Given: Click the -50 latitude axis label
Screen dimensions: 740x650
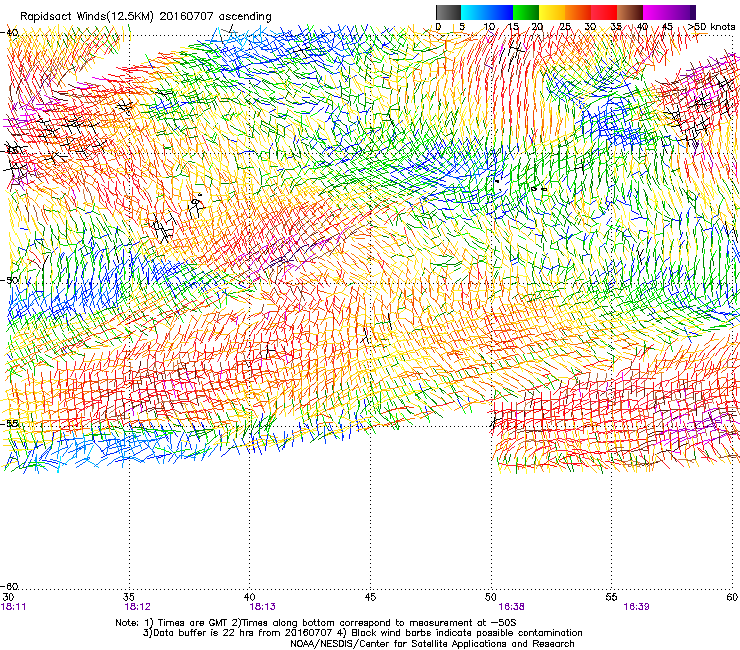Looking at the screenshot, I should click(x=9, y=280).
